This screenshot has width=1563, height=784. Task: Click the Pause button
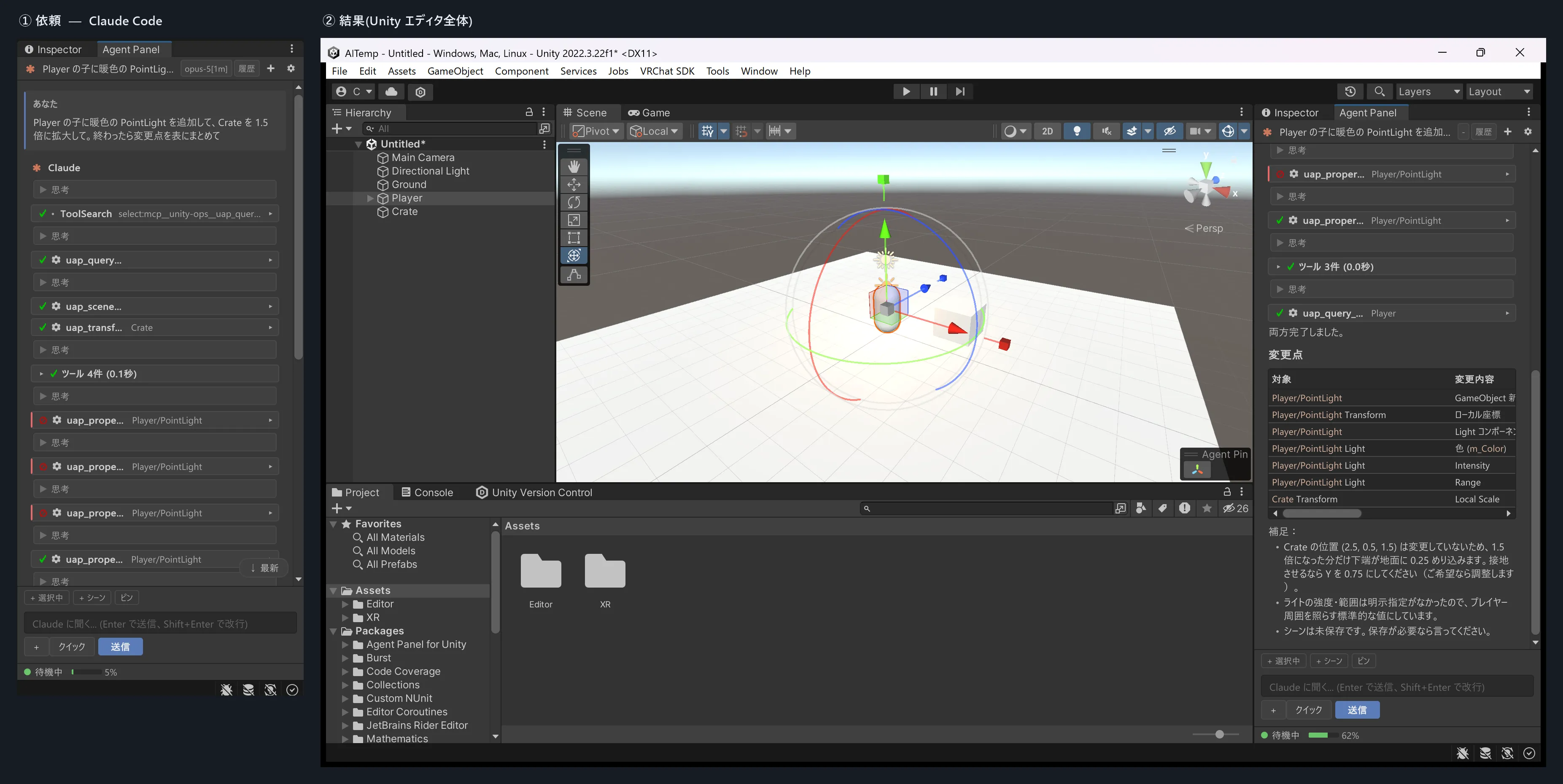(933, 91)
